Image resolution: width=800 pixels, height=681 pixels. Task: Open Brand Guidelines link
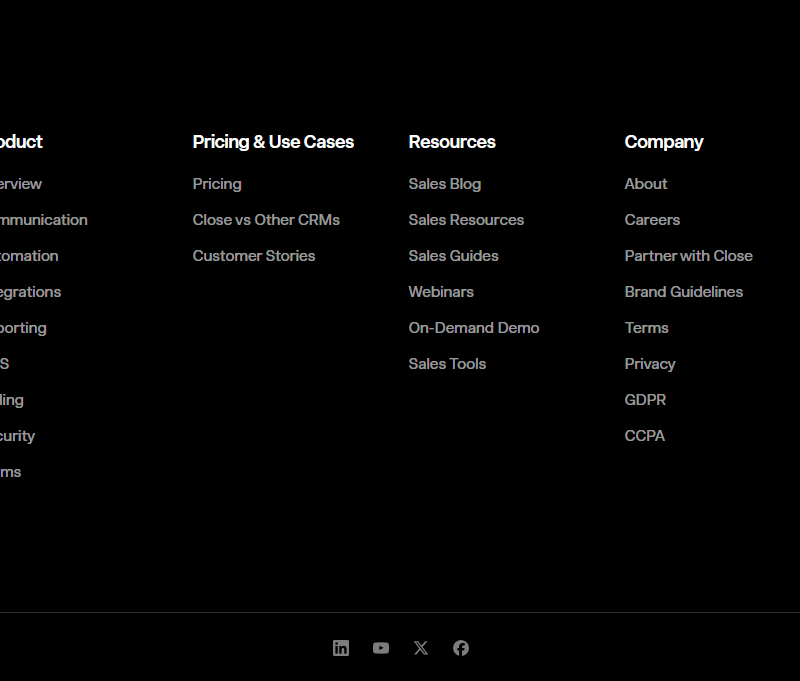(x=684, y=292)
